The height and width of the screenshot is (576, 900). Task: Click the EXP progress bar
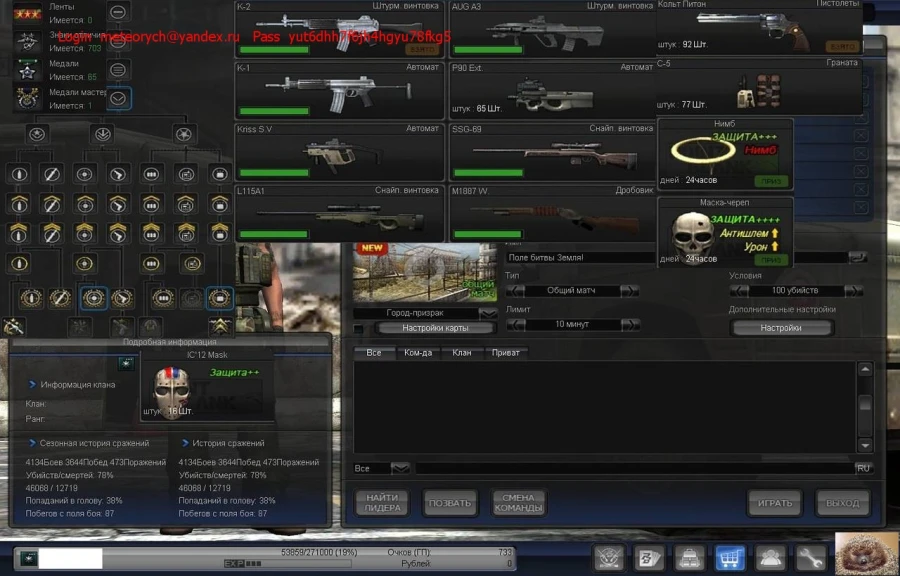click(x=287, y=563)
